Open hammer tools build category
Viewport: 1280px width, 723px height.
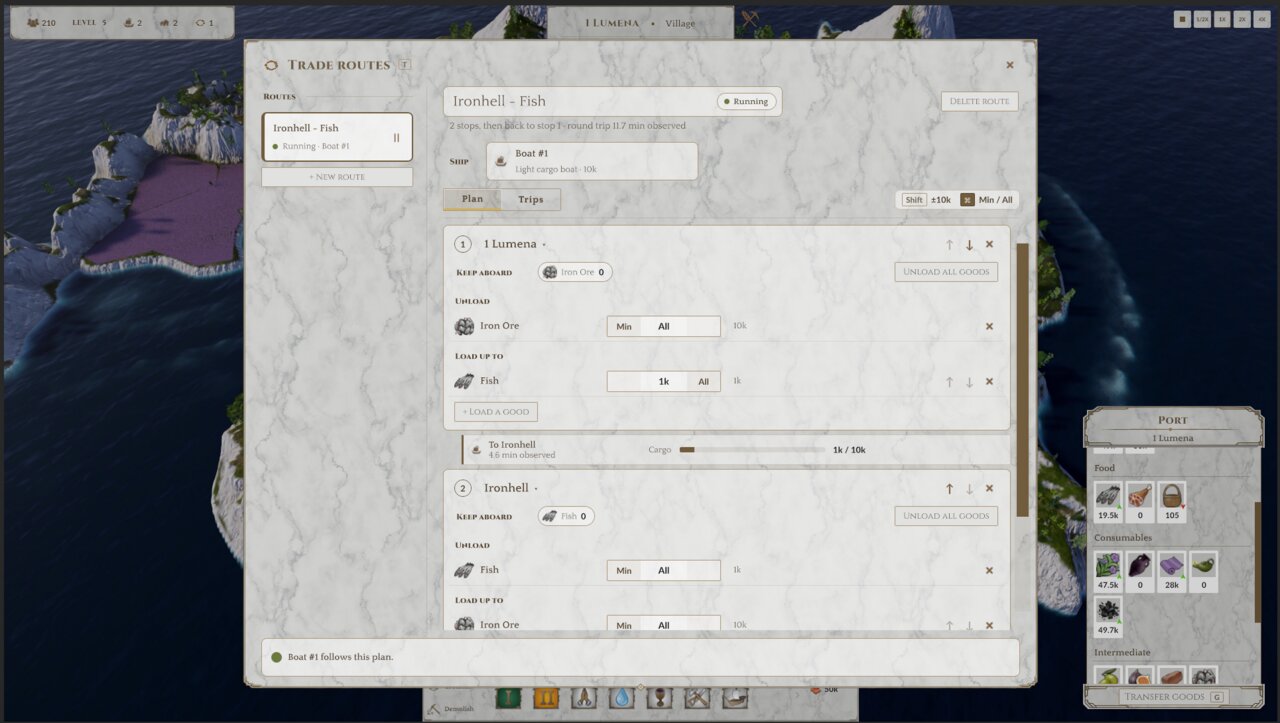697,698
